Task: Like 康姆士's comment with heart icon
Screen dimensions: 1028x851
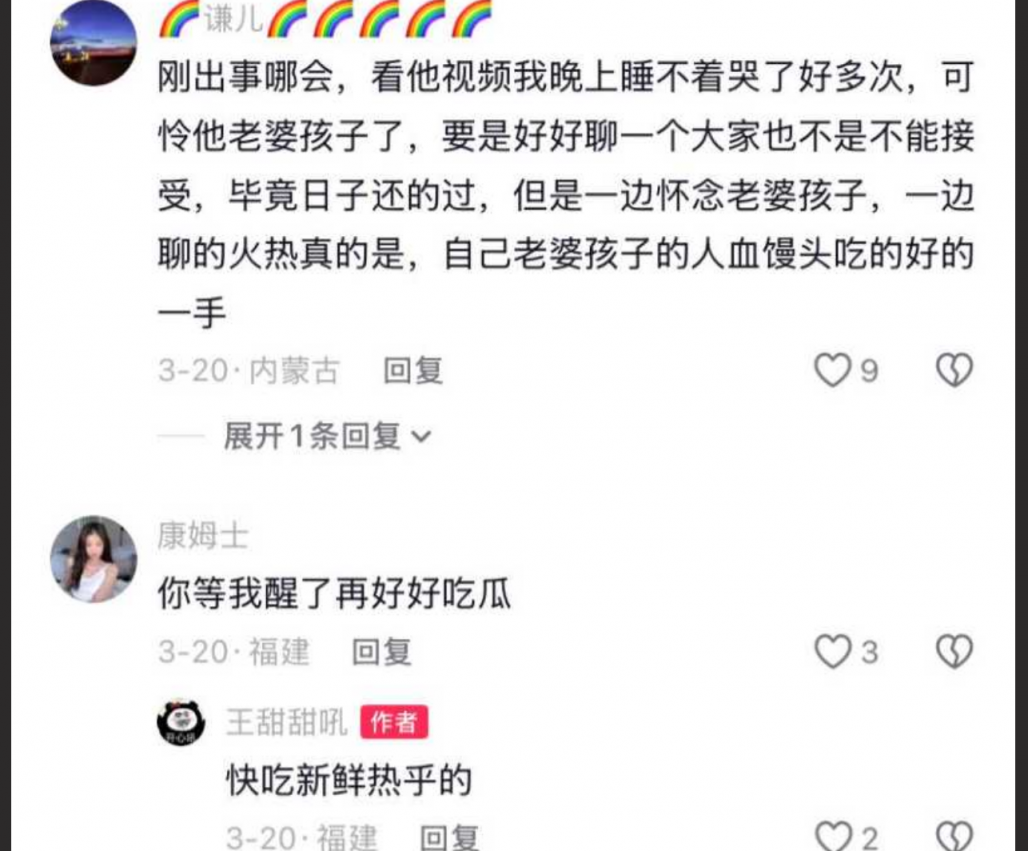Action: [x=832, y=652]
